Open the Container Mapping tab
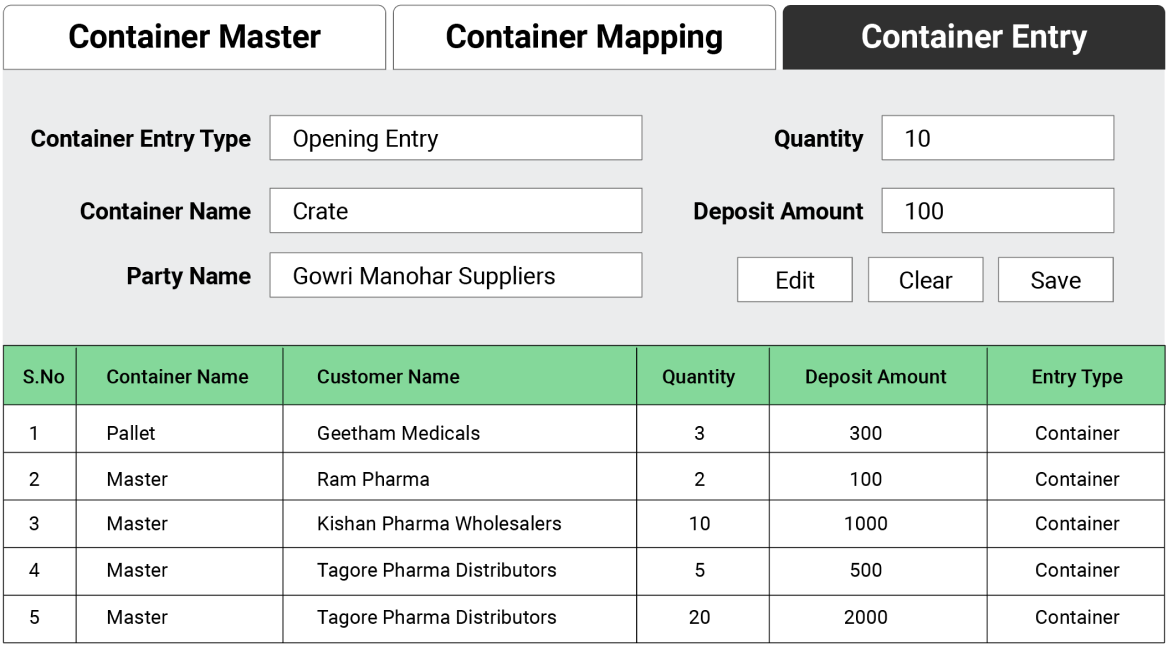The width and height of the screenshot is (1168, 646). (584, 37)
